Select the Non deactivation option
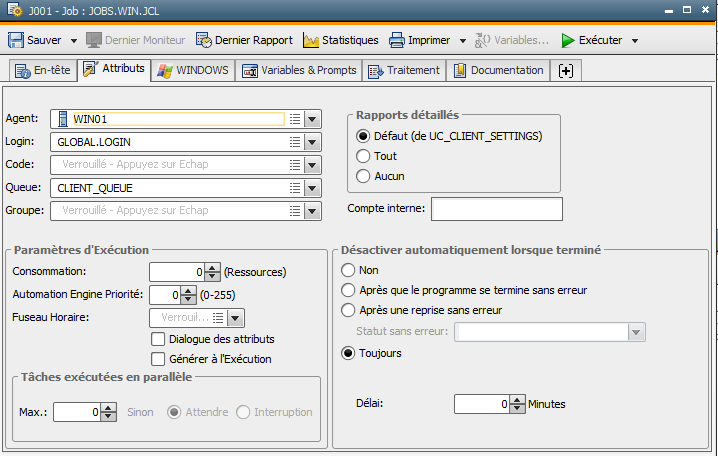Viewport: 718px width, 456px height. pos(348,270)
